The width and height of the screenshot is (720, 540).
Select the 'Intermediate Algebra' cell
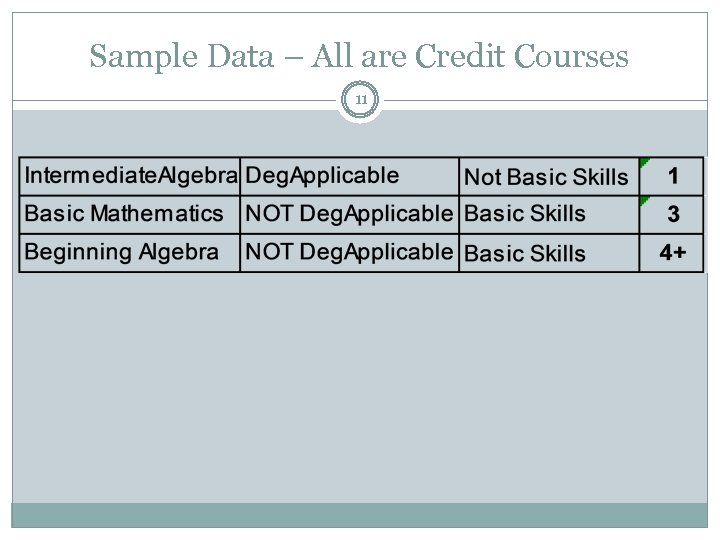click(x=130, y=176)
